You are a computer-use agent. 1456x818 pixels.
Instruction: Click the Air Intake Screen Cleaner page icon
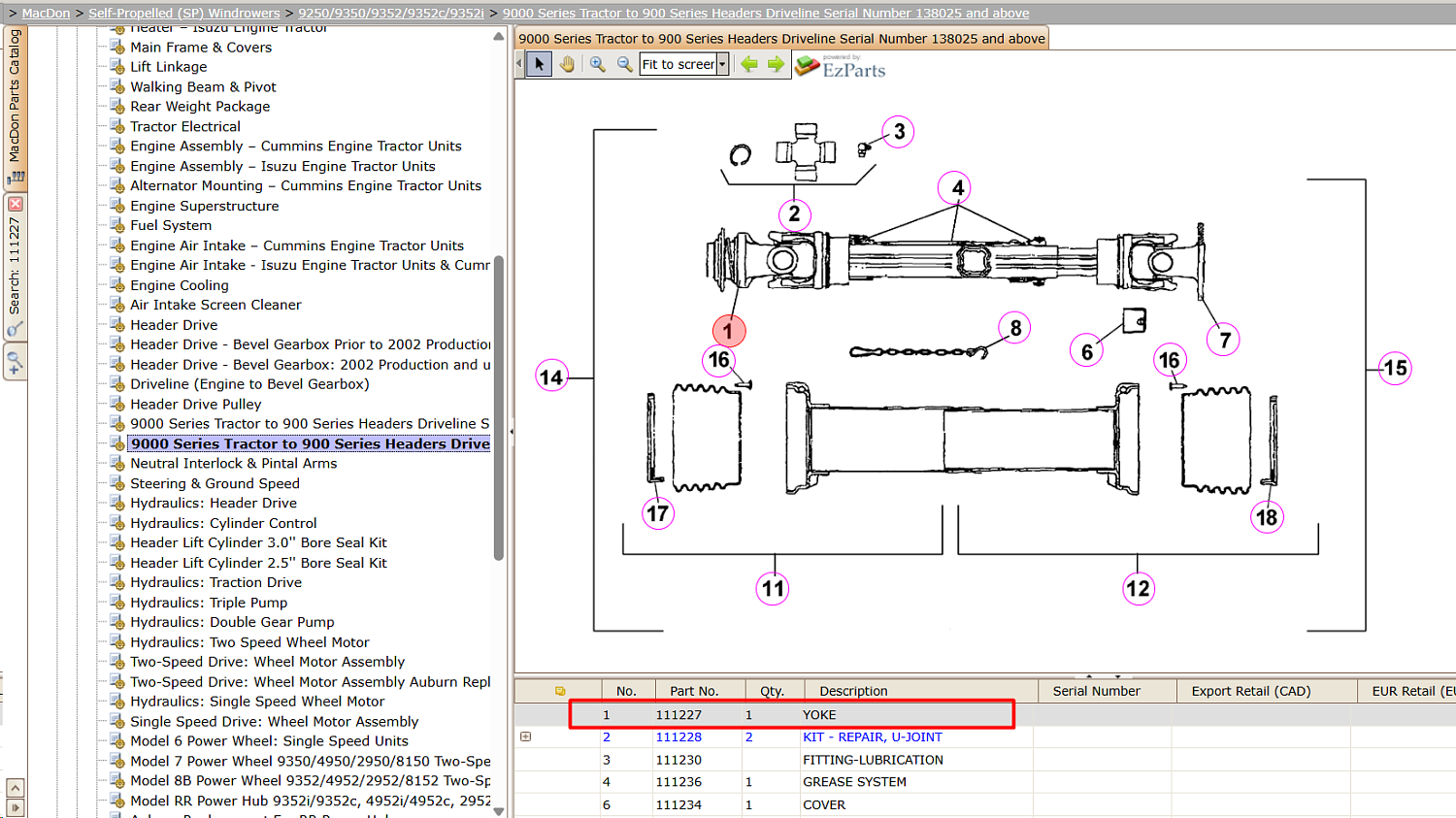pyautogui.click(x=117, y=305)
